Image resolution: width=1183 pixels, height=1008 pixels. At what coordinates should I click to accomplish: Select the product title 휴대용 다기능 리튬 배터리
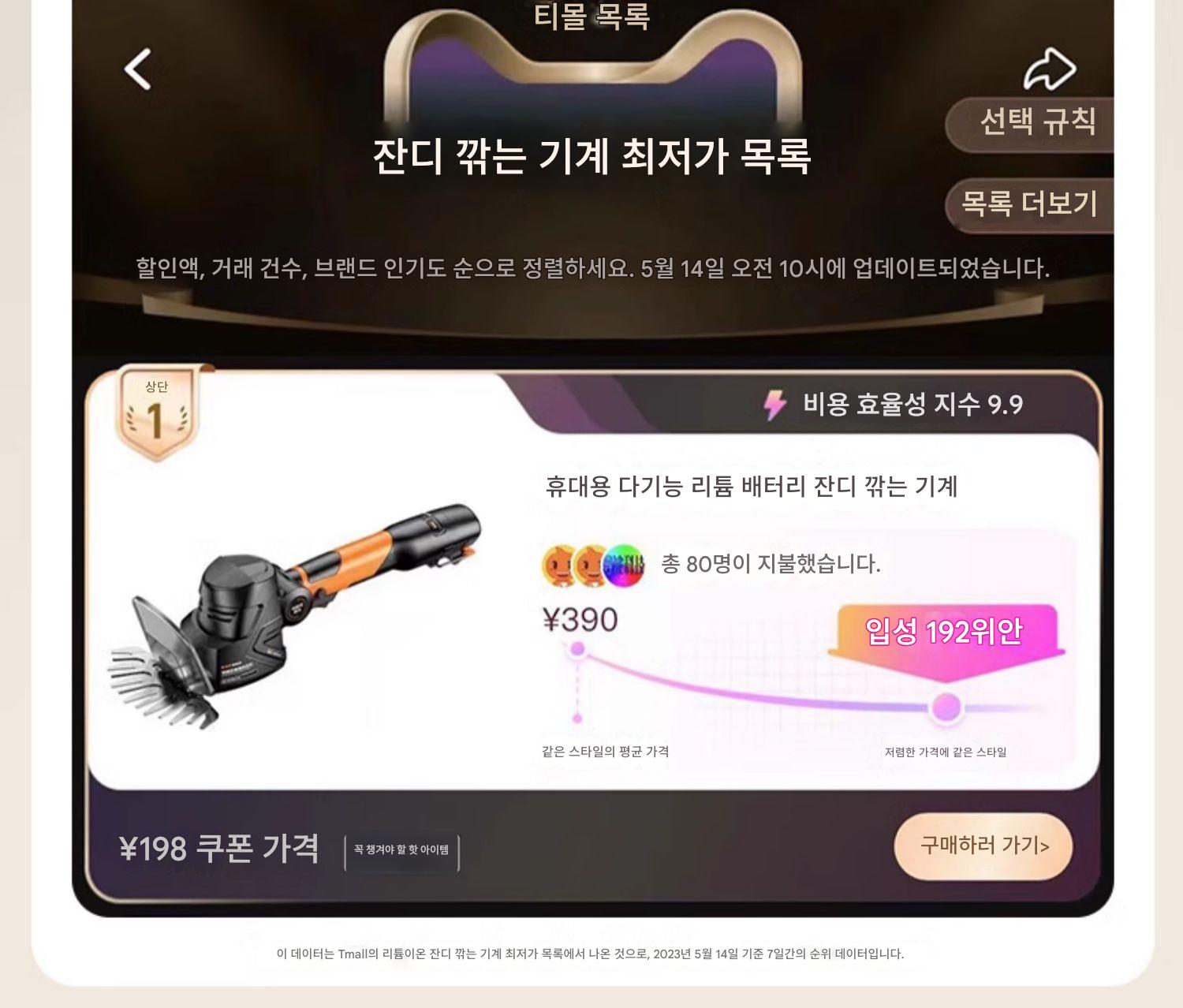pyautogui.click(x=752, y=486)
